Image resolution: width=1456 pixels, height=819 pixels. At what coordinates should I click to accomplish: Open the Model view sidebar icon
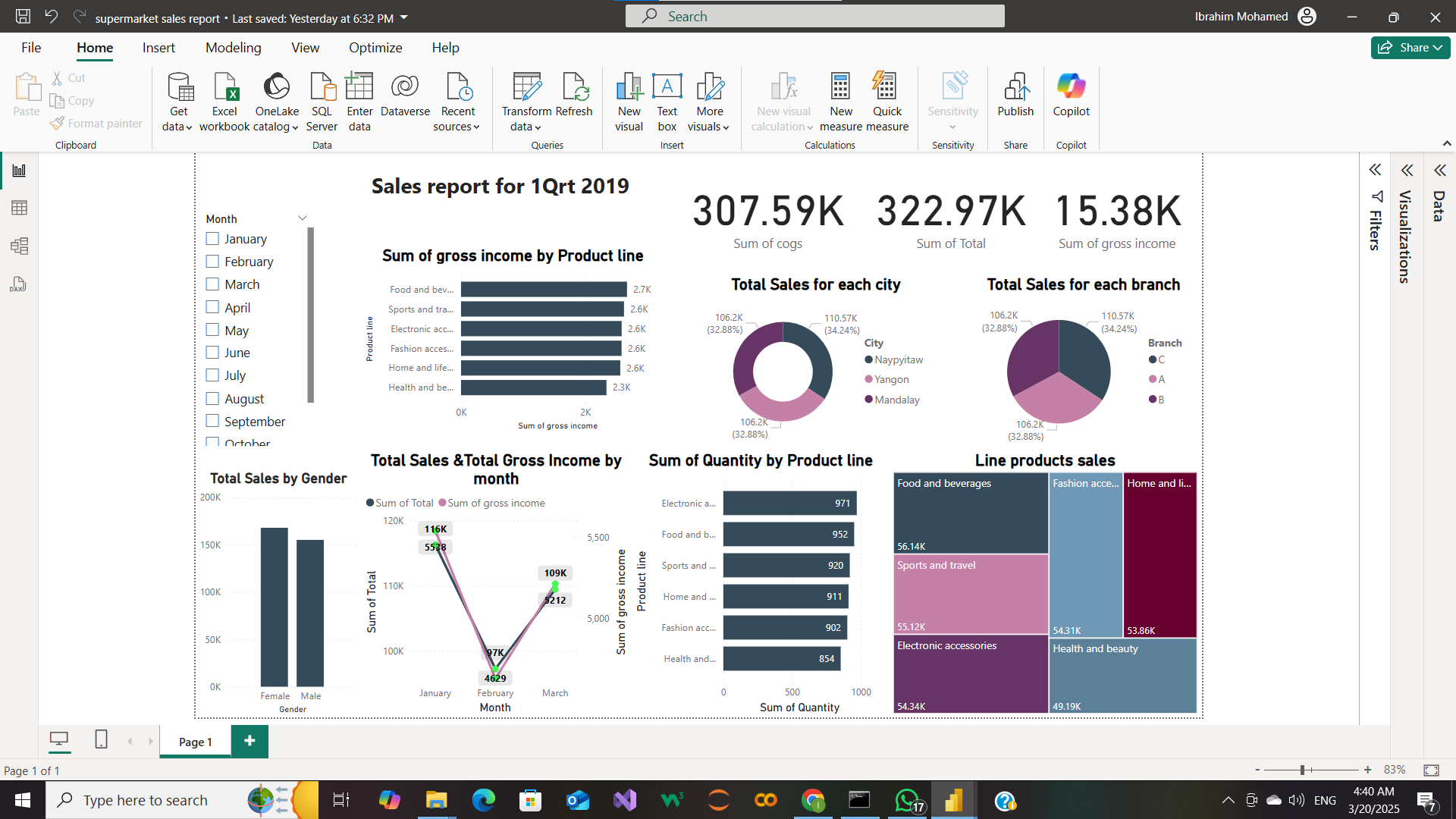[x=19, y=246]
